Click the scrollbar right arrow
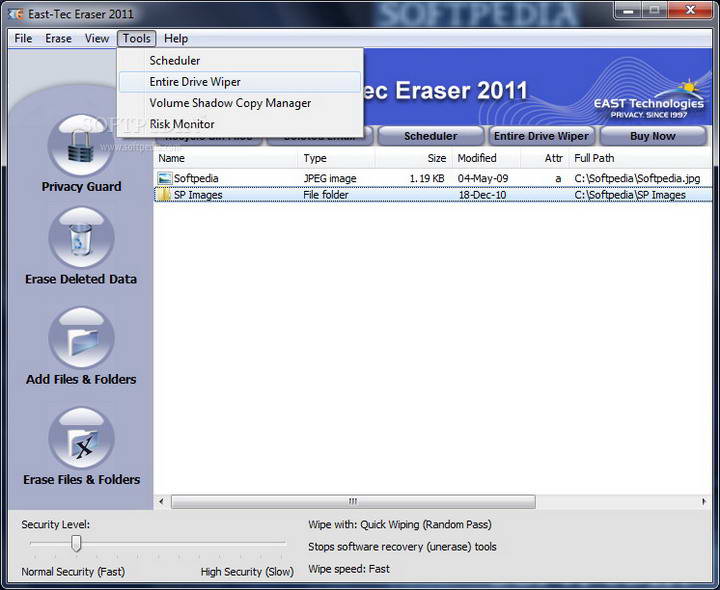This screenshot has width=720, height=590. 704,501
